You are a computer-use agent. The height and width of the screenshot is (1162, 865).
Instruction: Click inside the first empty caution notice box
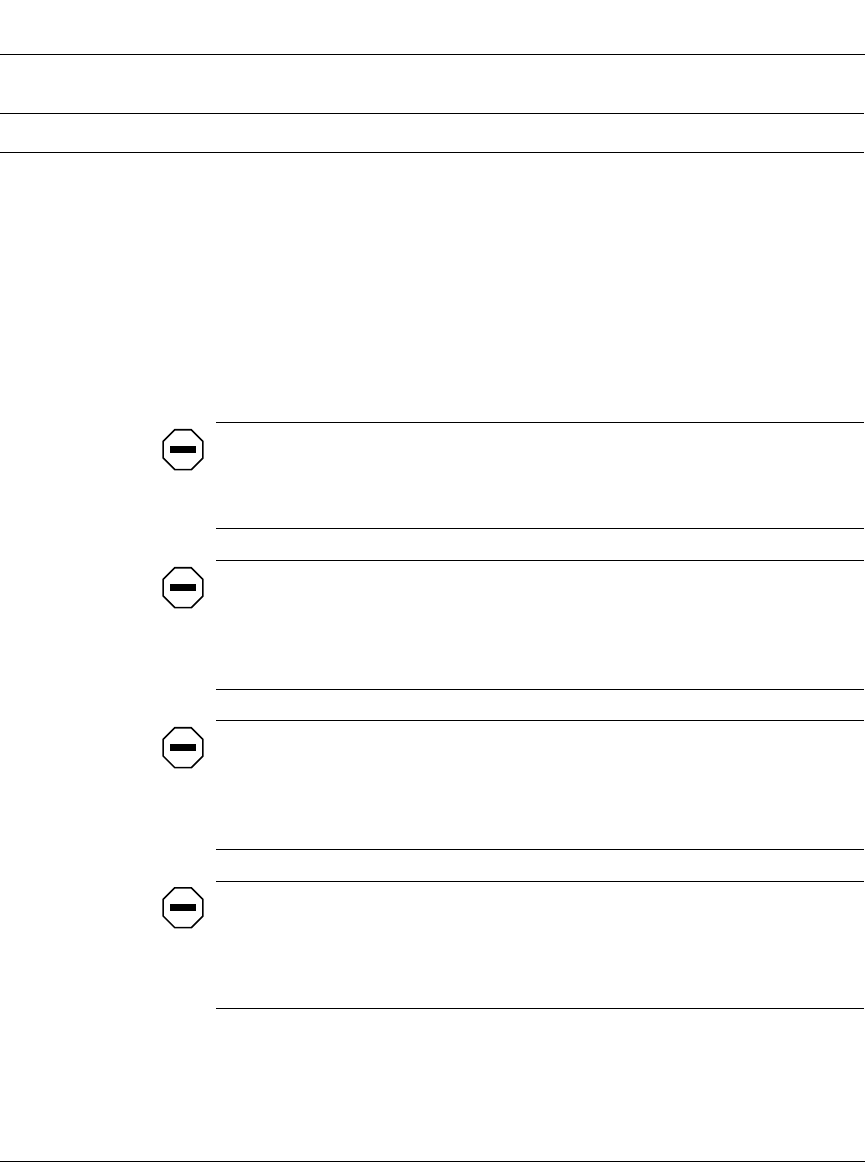540,475
